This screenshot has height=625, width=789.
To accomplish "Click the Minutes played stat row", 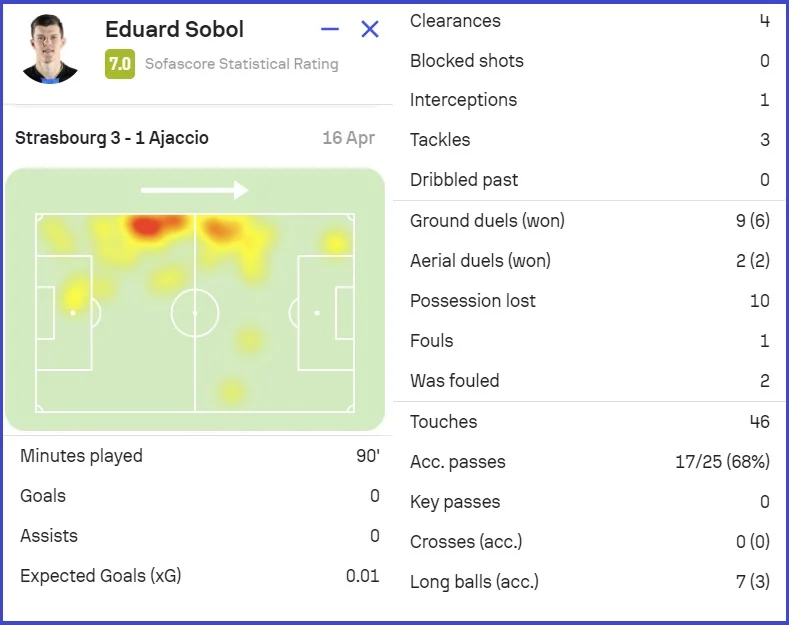I will (x=199, y=456).
